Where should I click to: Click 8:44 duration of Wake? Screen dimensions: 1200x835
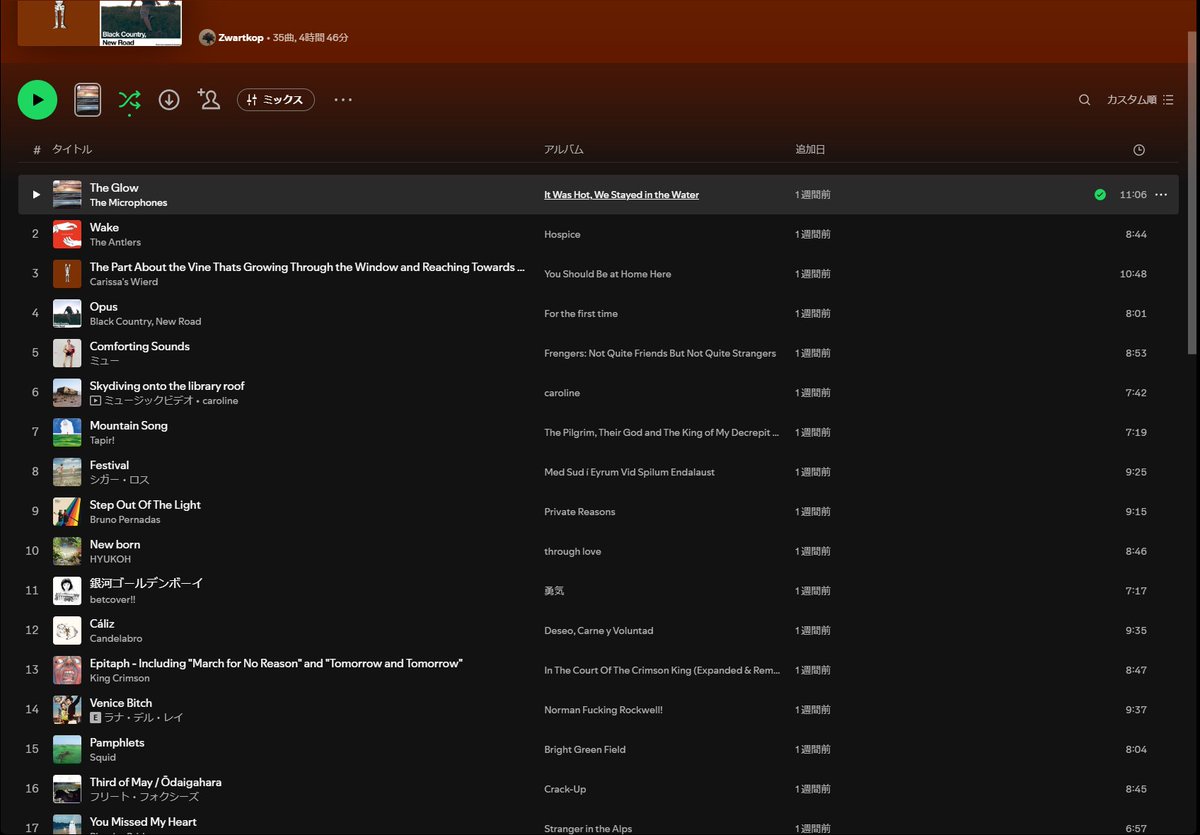tap(1135, 234)
